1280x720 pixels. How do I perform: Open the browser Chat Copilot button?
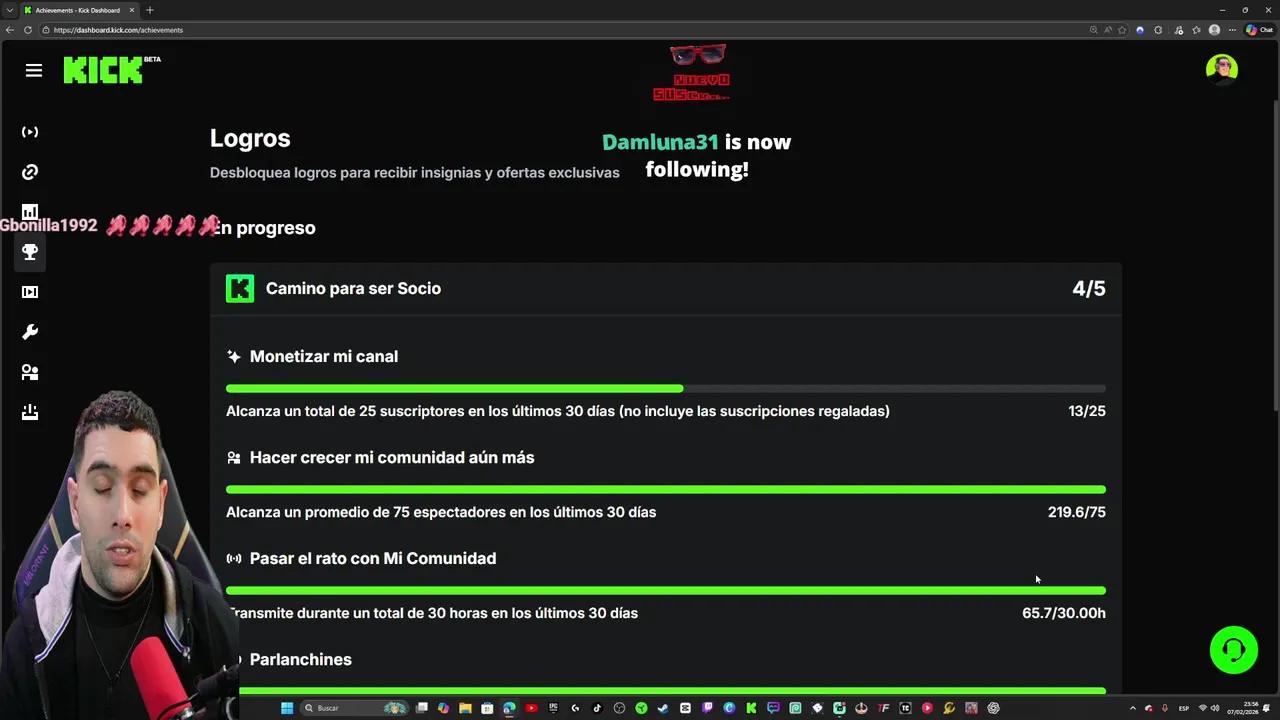[1260, 30]
